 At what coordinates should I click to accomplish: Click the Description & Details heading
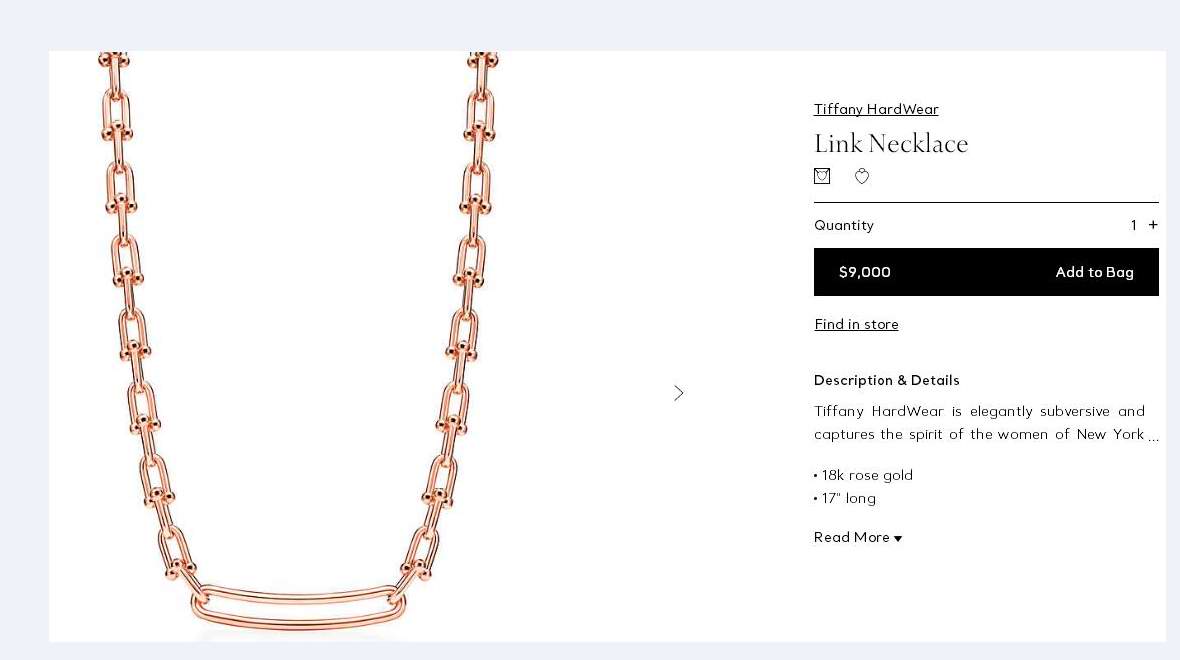tap(887, 380)
